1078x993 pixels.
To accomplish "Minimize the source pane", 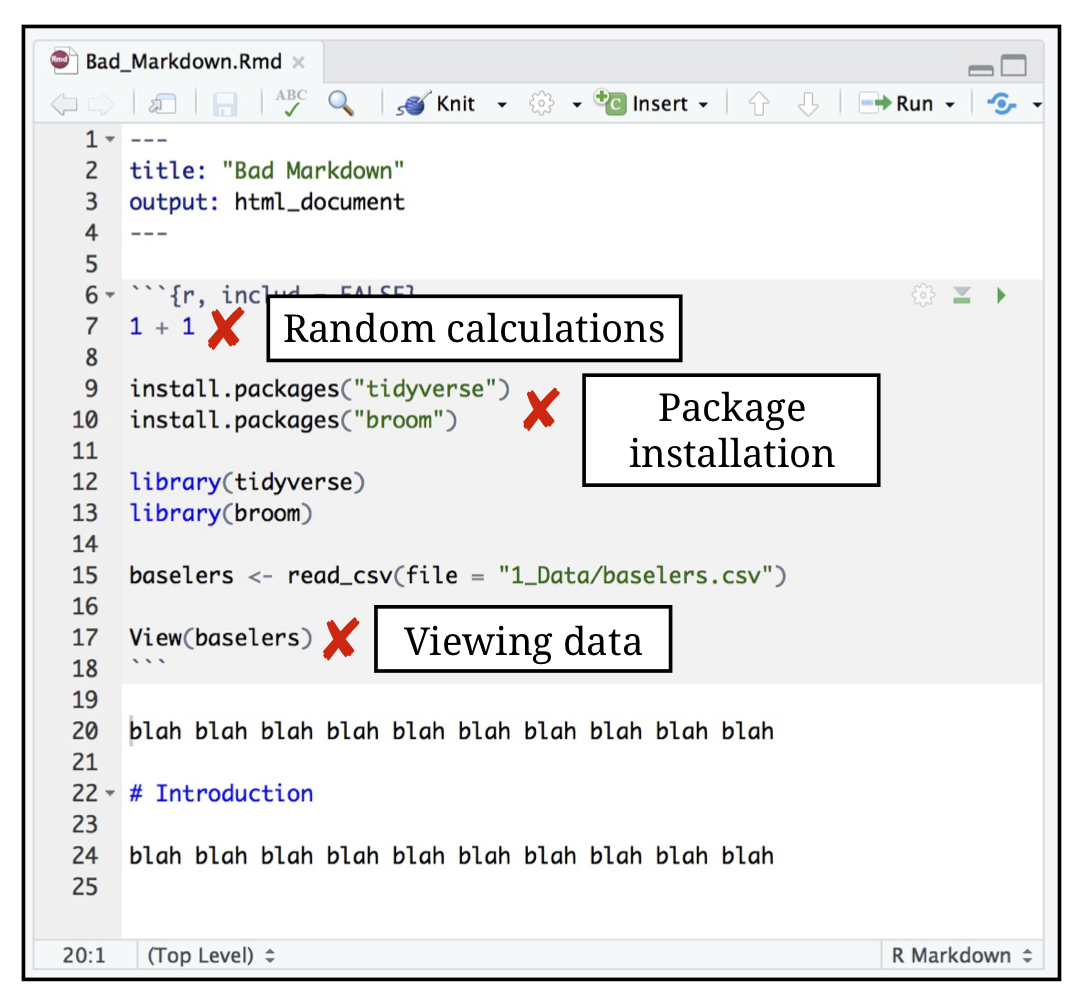I will [x=980, y=69].
